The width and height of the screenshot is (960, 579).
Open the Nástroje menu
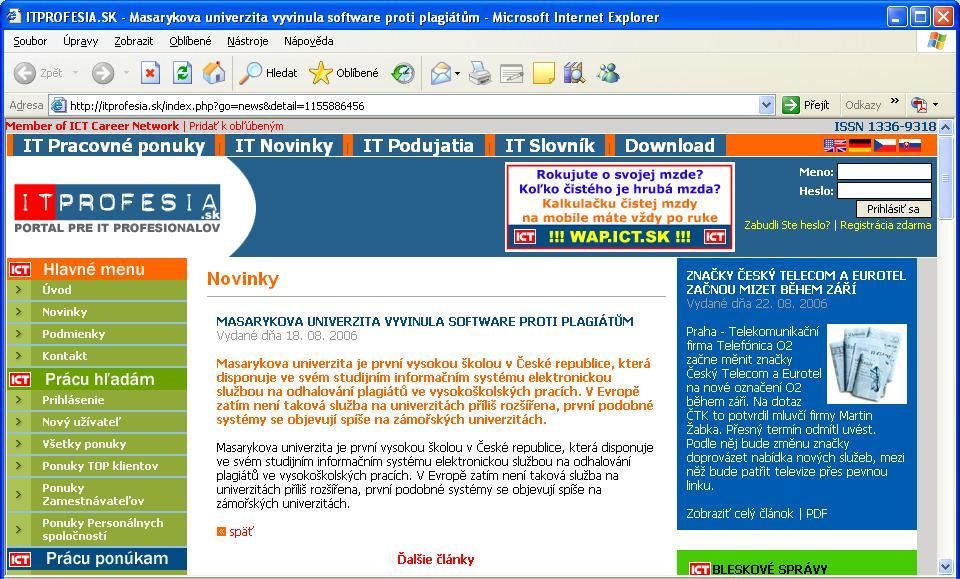[247, 41]
